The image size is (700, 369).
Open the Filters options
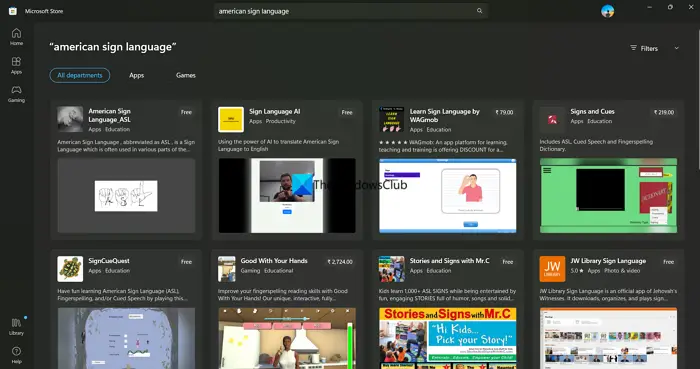pyautogui.click(x=644, y=48)
